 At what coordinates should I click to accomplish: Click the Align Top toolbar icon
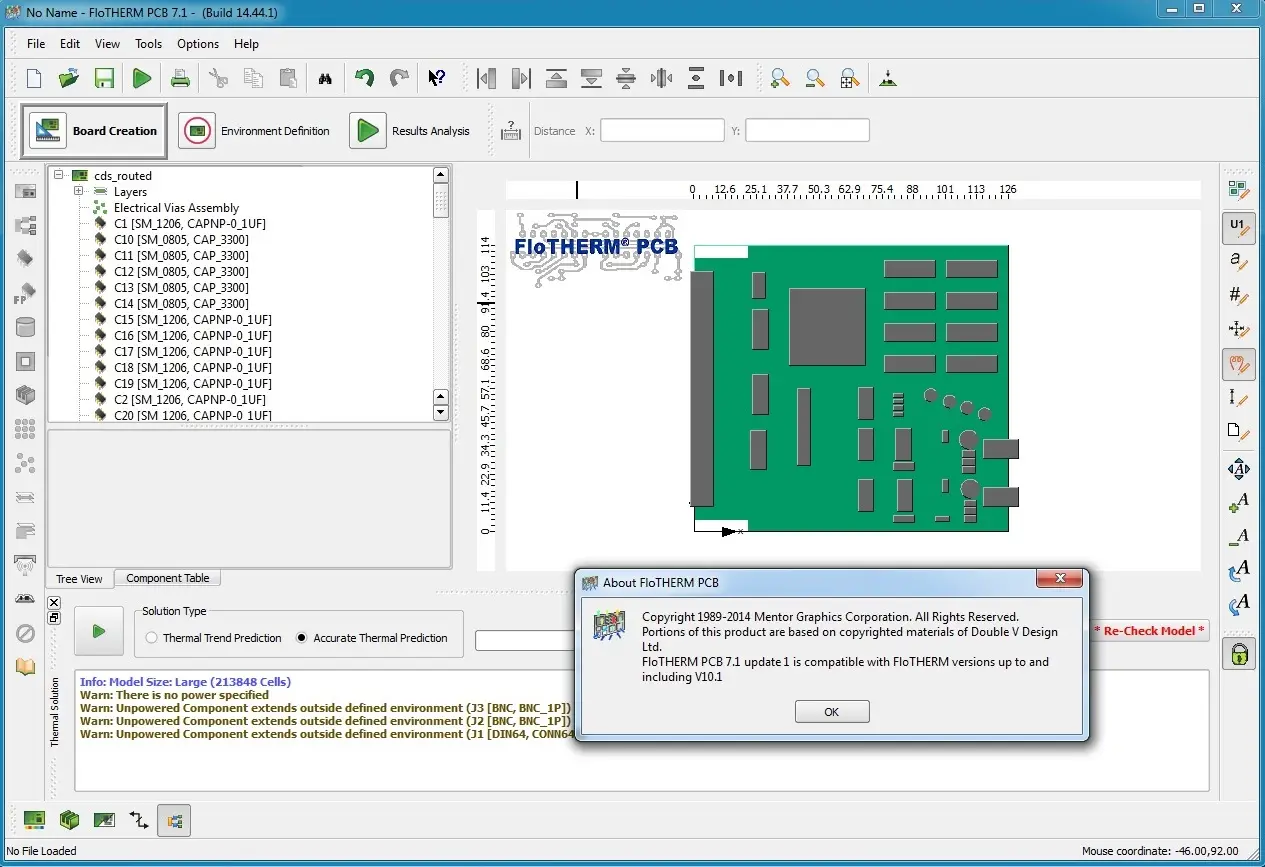point(556,78)
